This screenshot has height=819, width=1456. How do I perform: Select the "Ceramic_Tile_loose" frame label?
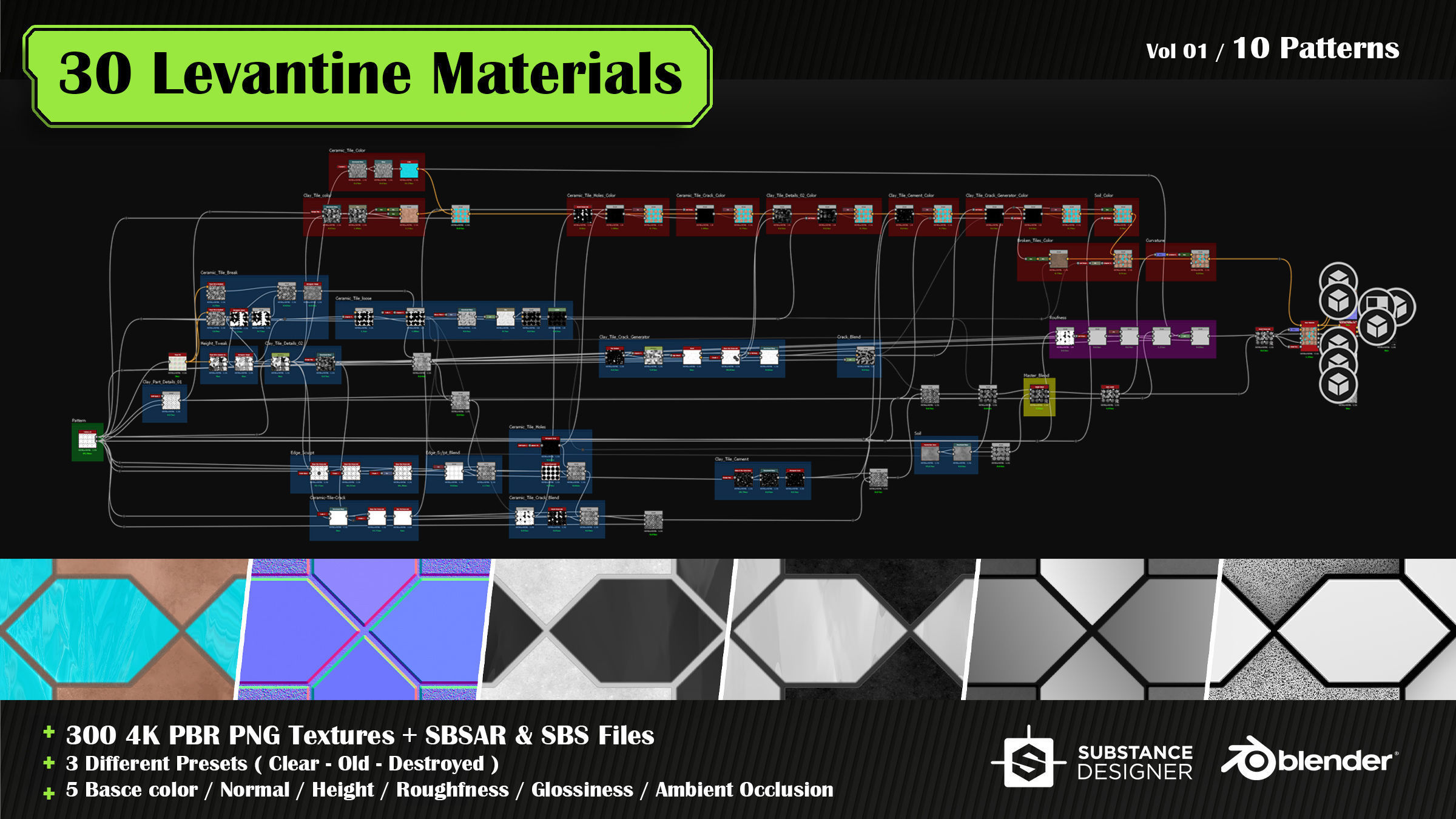click(x=353, y=298)
